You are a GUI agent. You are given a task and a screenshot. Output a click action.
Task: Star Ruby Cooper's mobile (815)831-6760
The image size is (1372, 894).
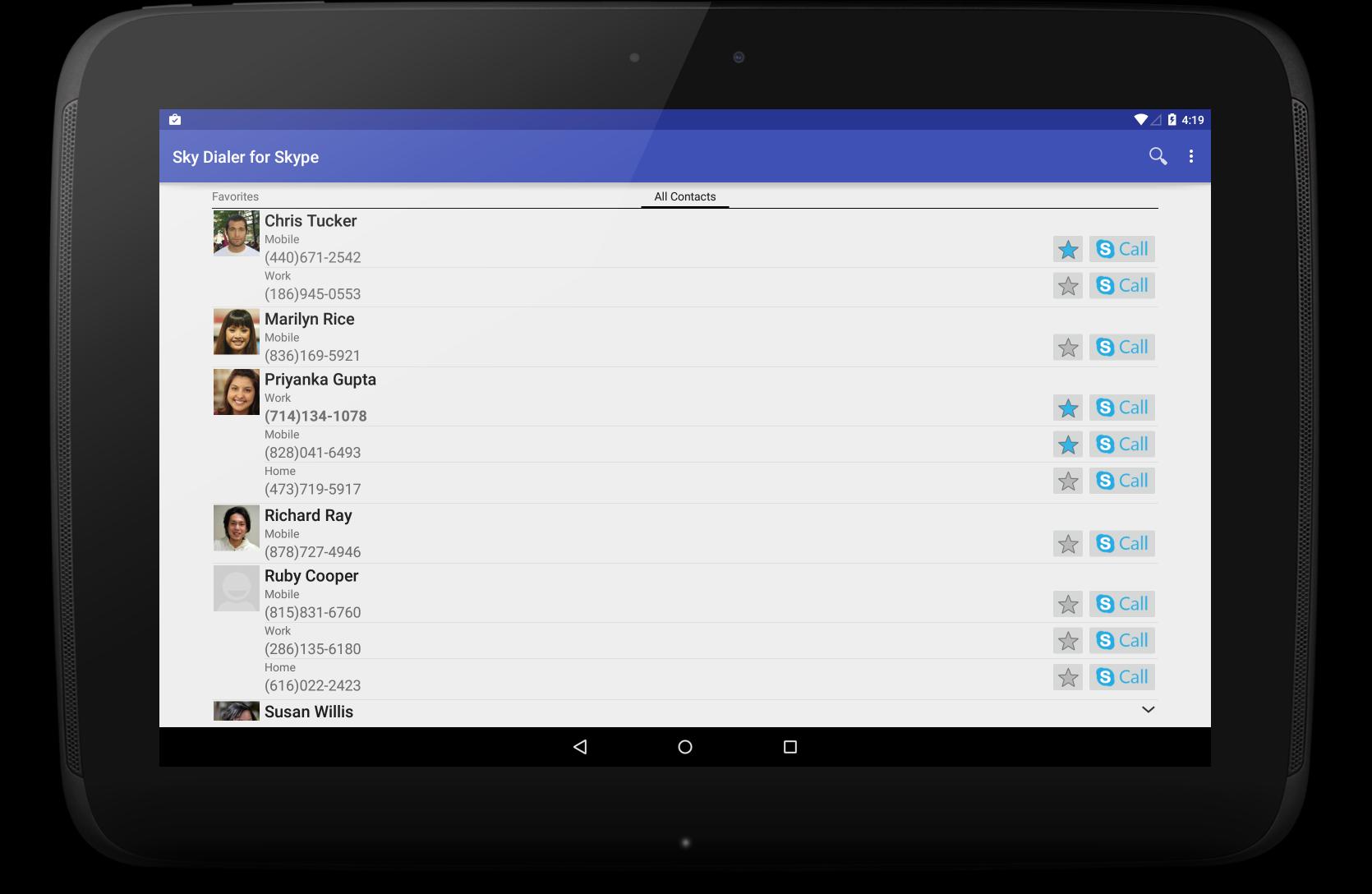coord(1068,604)
